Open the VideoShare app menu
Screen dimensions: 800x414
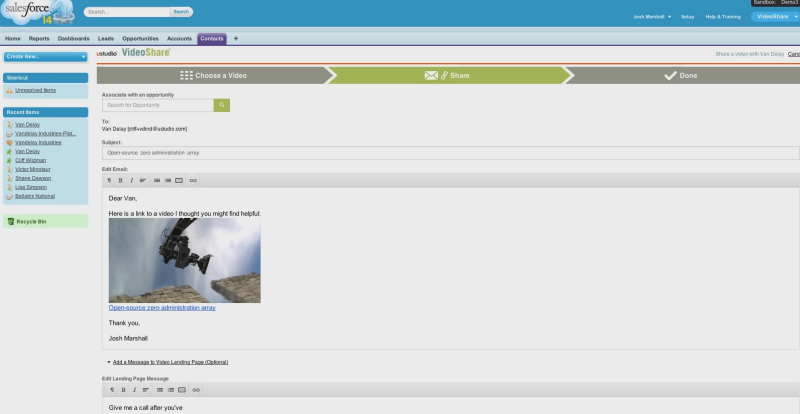pos(776,17)
